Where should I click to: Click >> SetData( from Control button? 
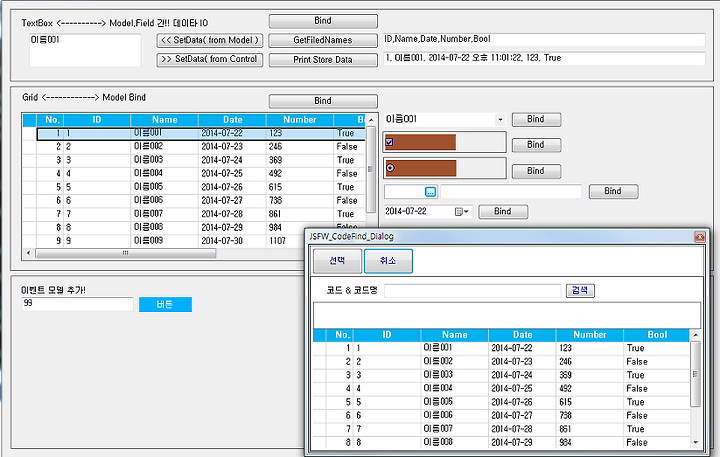210,60
